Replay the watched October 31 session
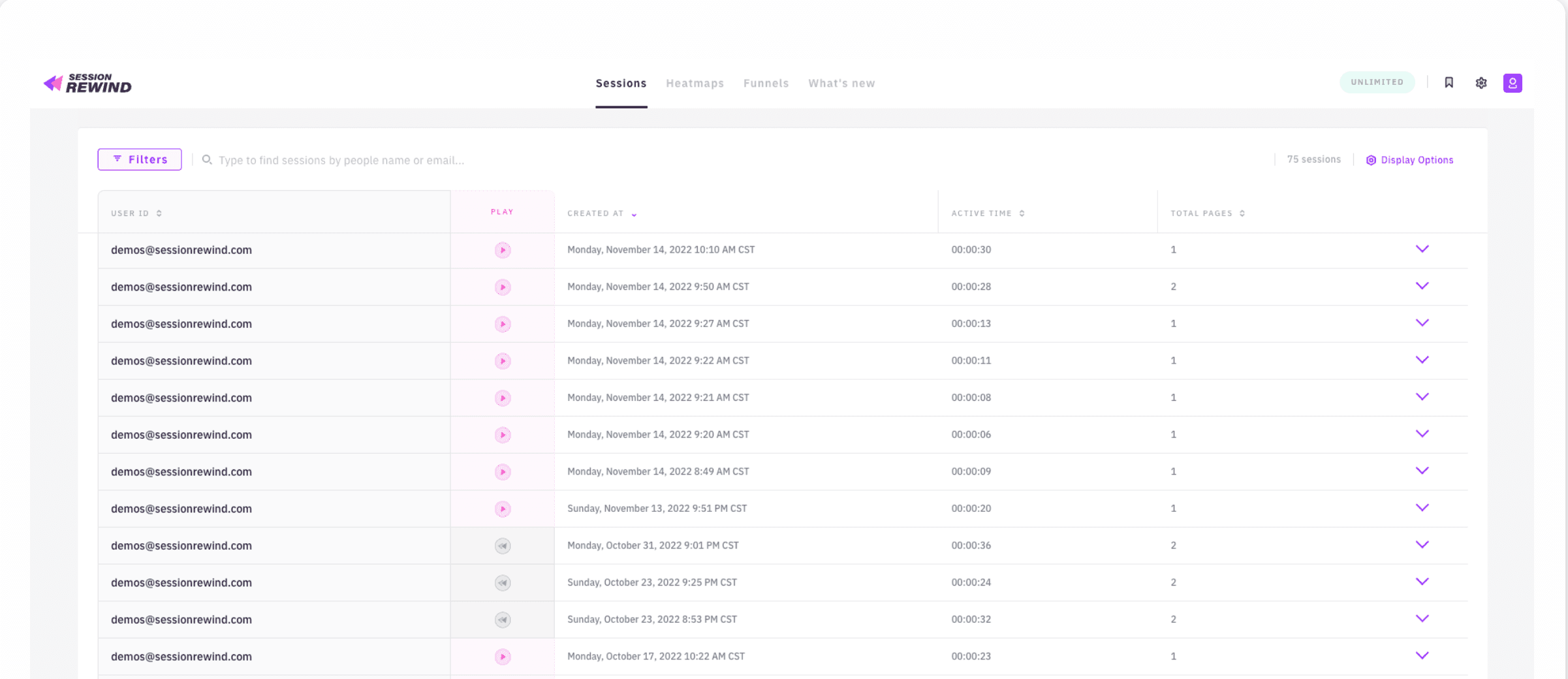This screenshot has width=1568, height=679. tap(502, 546)
